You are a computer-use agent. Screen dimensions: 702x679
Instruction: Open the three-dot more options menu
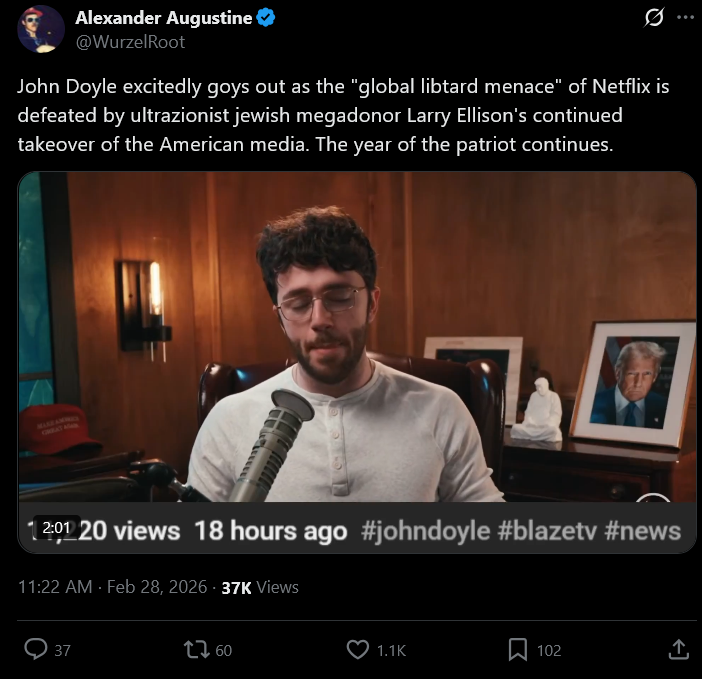click(685, 17)
